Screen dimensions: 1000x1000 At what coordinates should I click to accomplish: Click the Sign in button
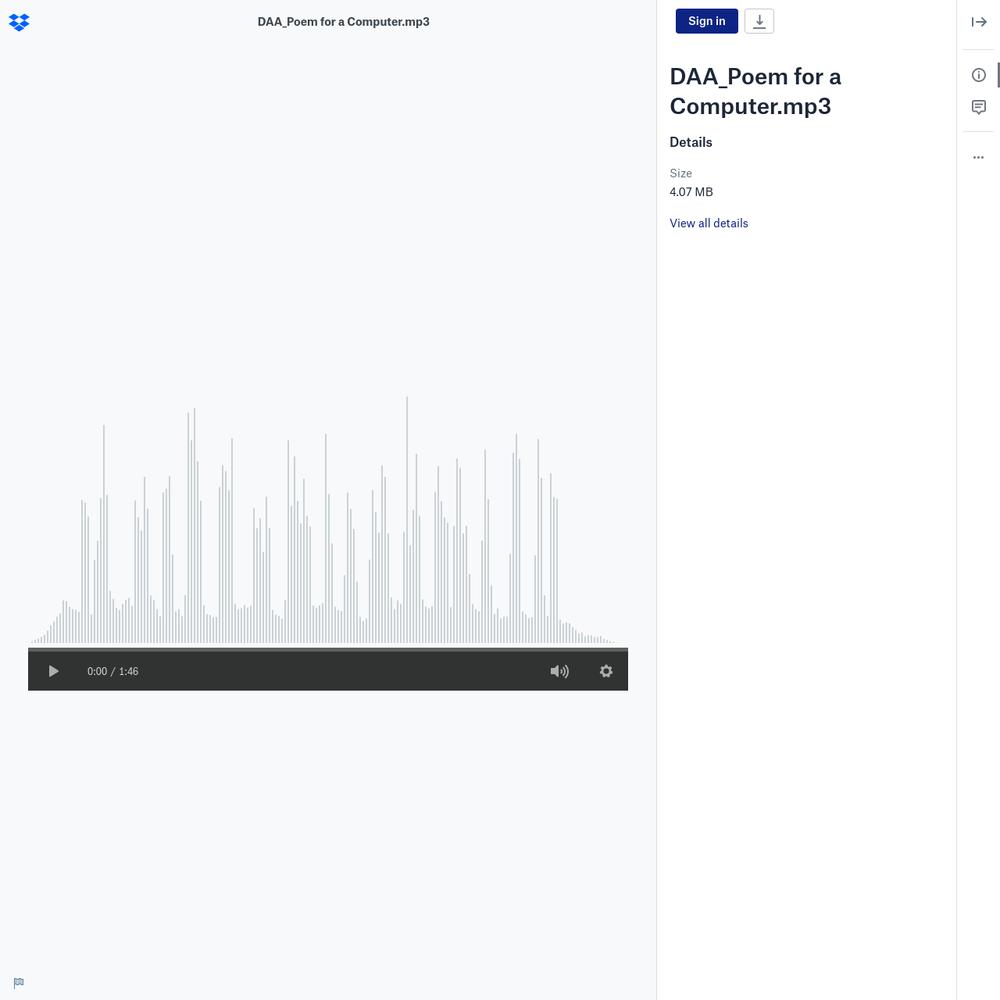(707, 21)
